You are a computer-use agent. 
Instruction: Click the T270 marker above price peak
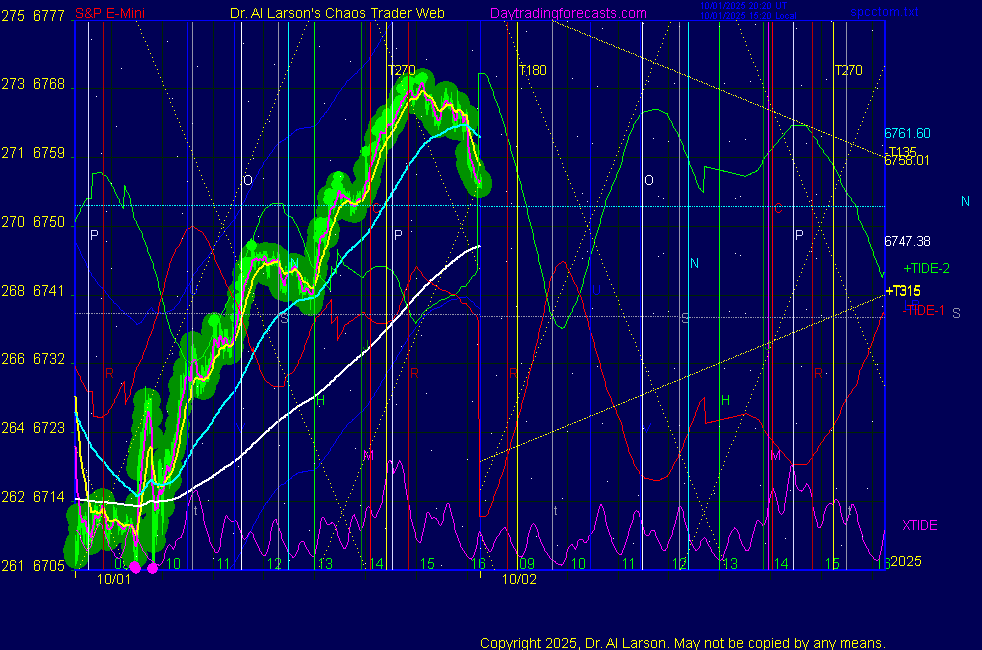pos(401,70)
